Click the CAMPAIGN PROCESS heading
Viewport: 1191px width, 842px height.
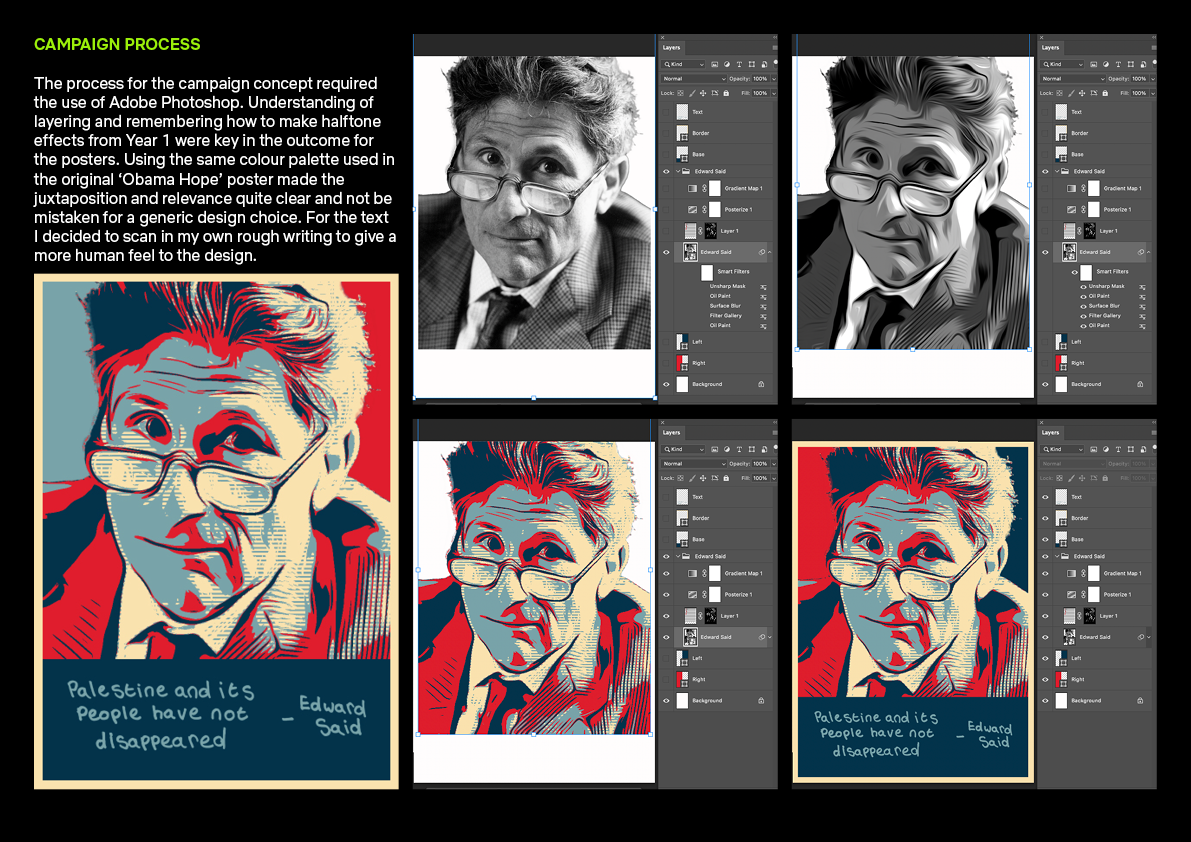click(117, 44)
